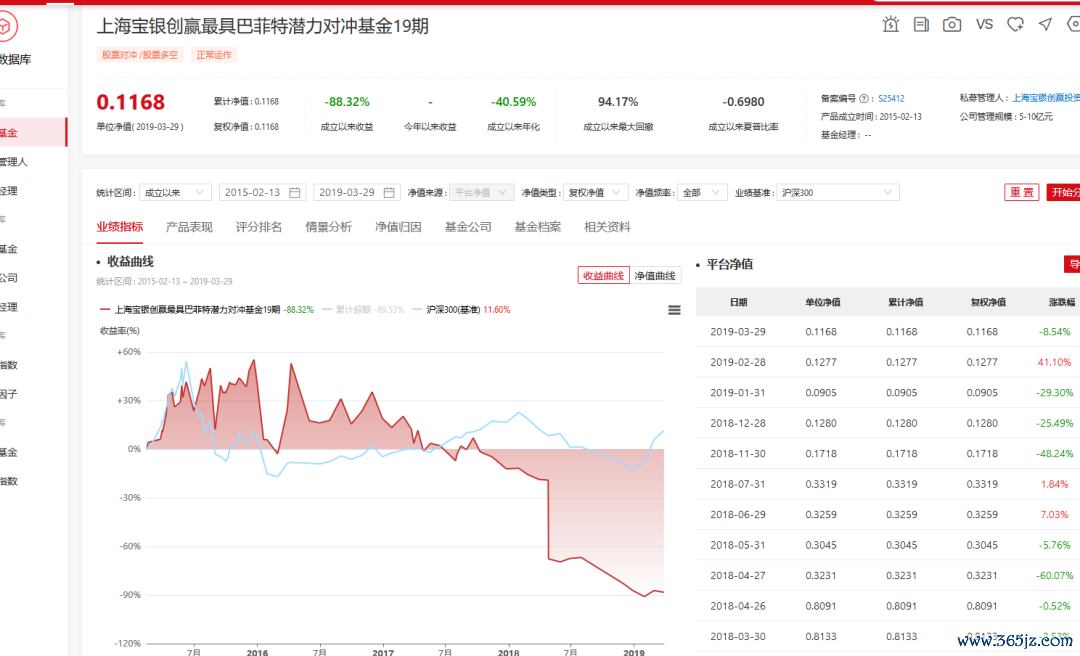Viewport: 1080px width, 656px height.
Task: Click unit value 0.3319 for 2018-07-31
Action: pyautogui.click(x=821, y=484)
